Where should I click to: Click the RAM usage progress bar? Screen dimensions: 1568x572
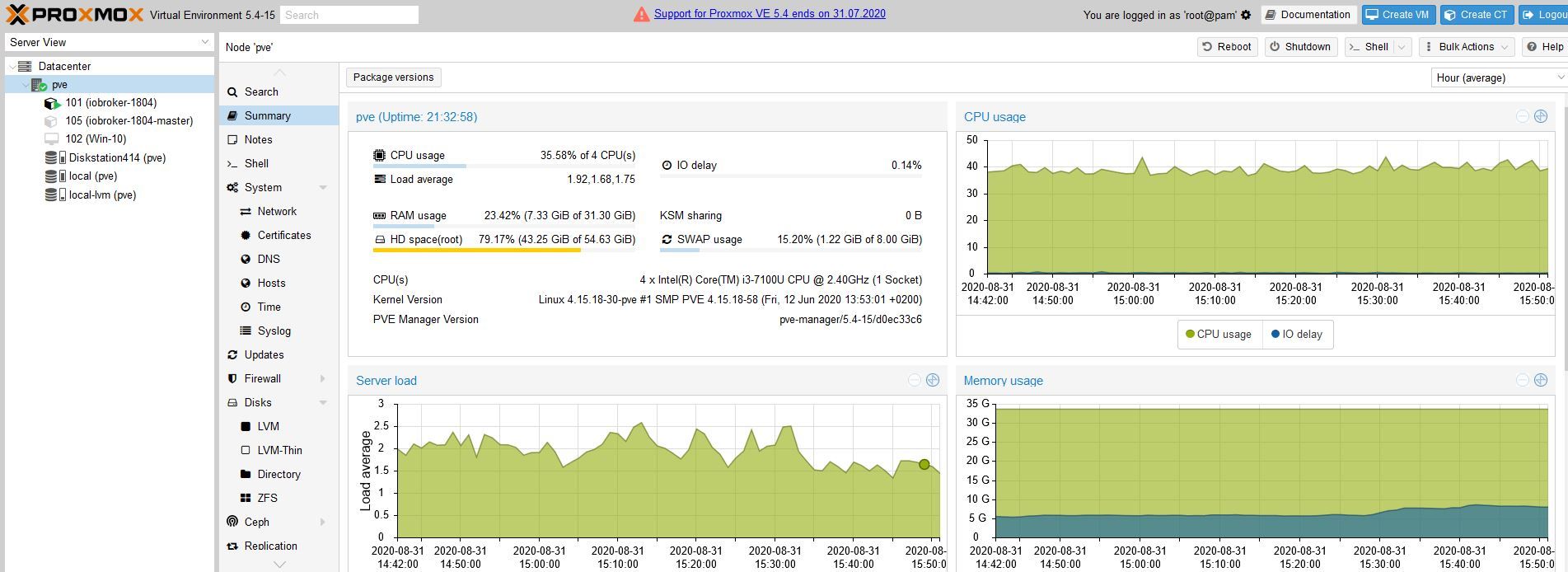tap(504, 226)
